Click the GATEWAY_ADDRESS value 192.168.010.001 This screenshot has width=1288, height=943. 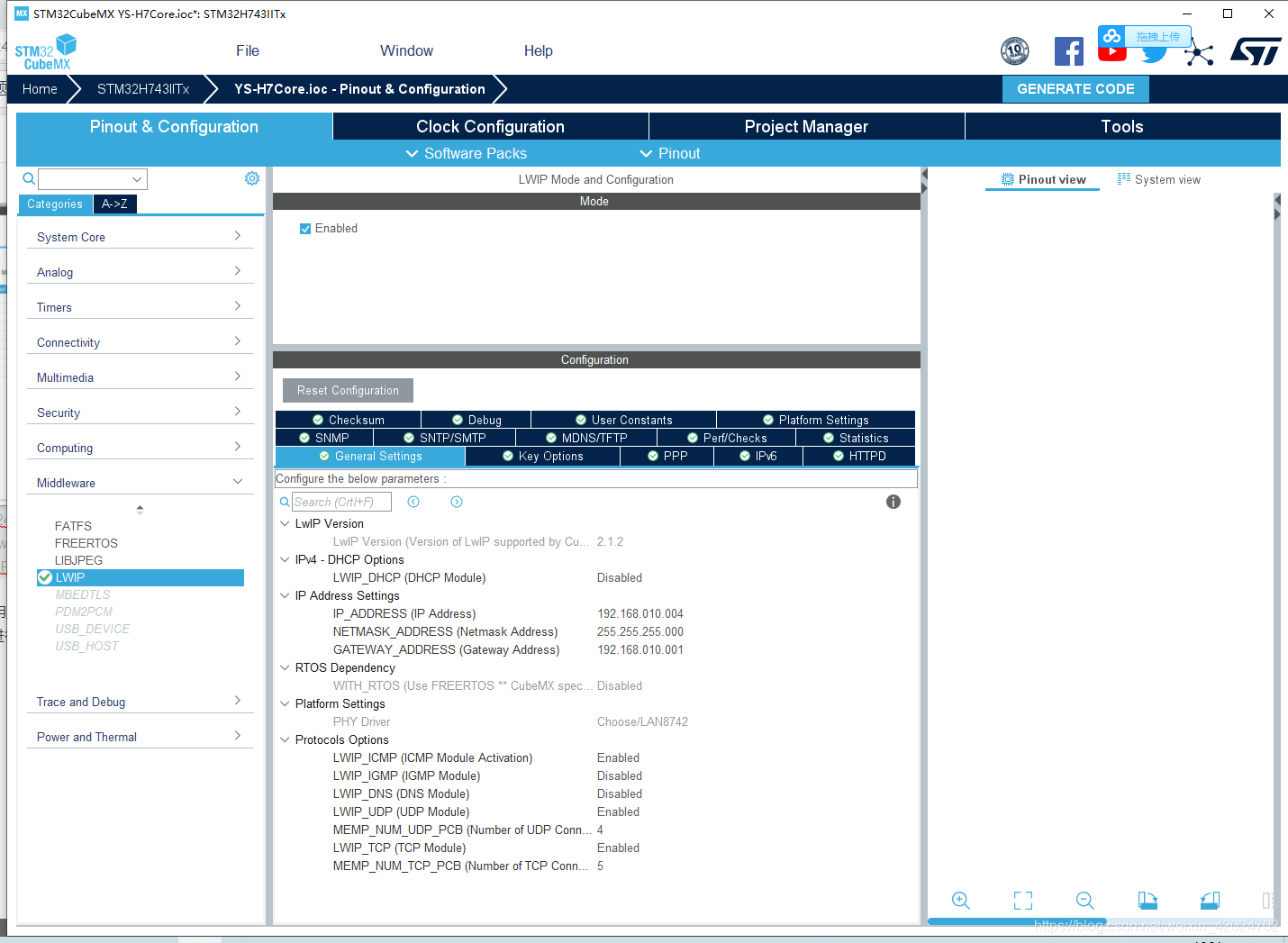[640, 649]
